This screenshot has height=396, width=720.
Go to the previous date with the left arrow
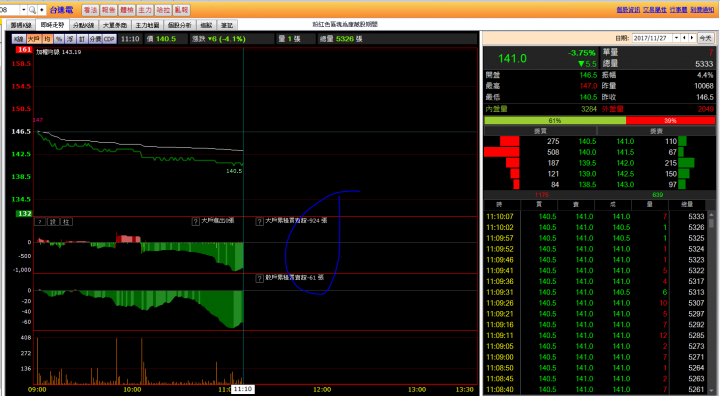[x=684, y=38]
